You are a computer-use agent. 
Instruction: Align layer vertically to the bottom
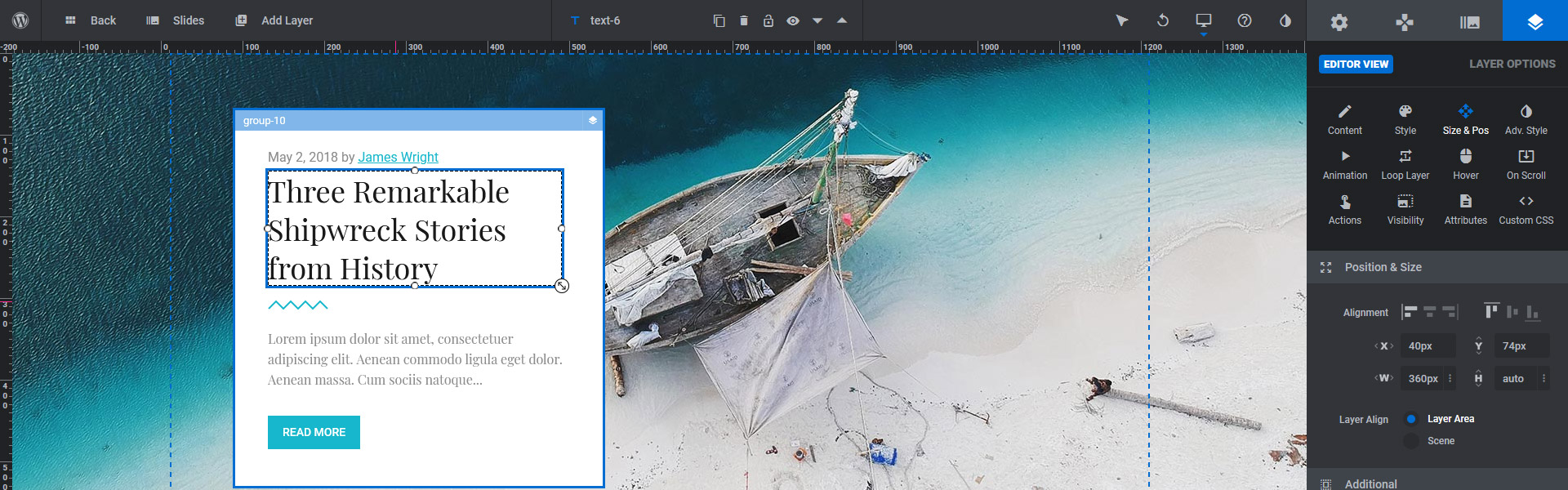1533,312
